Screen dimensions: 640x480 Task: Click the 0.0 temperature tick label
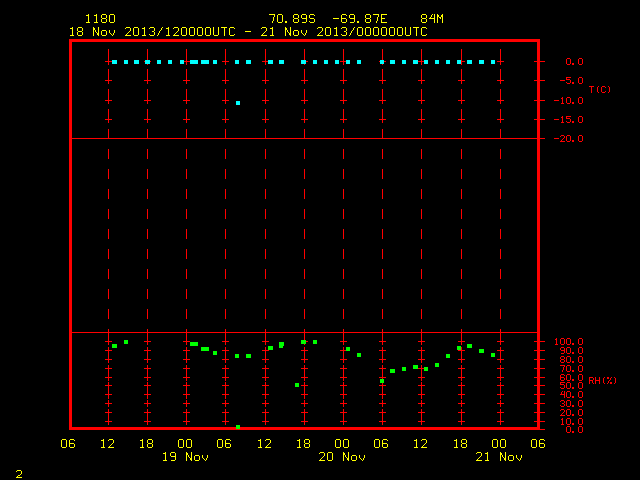pos(574,62)
